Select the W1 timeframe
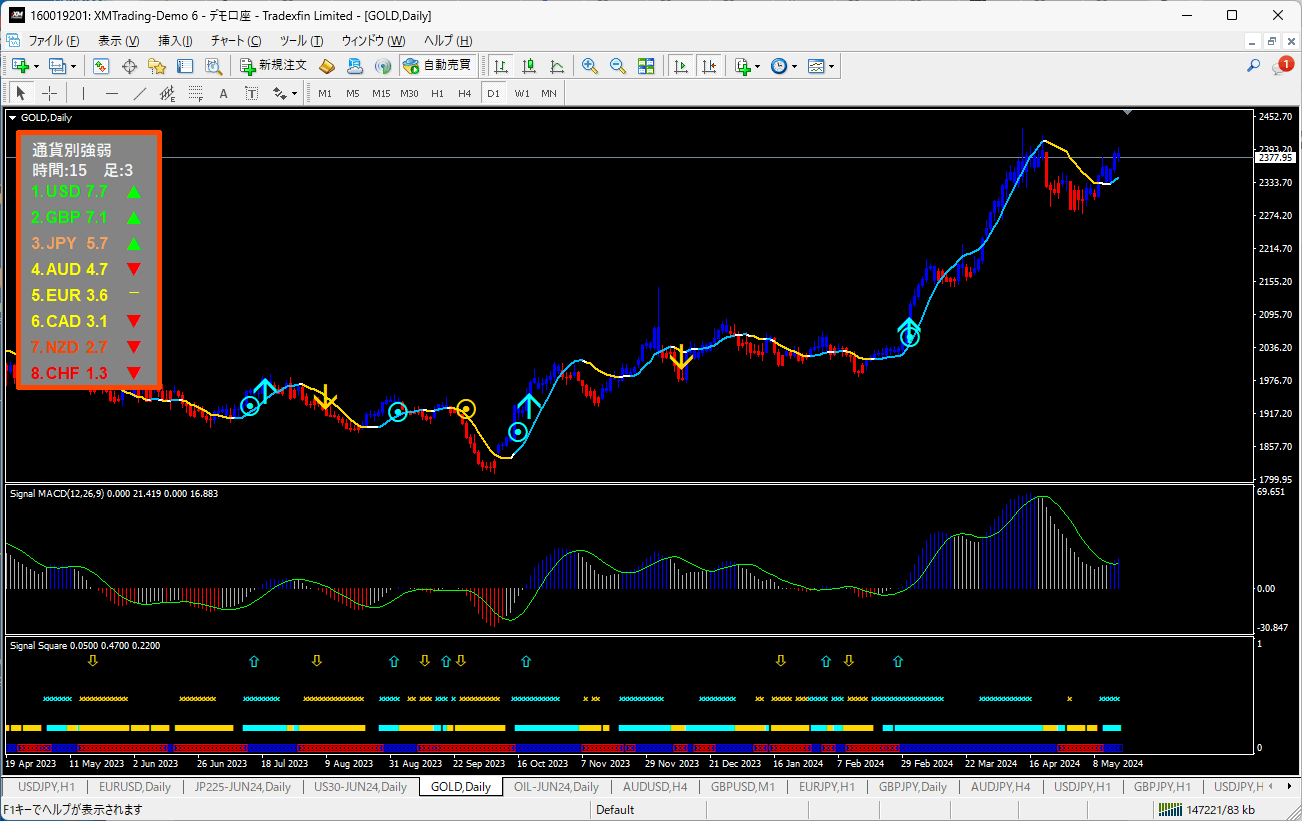 (522, 93)
